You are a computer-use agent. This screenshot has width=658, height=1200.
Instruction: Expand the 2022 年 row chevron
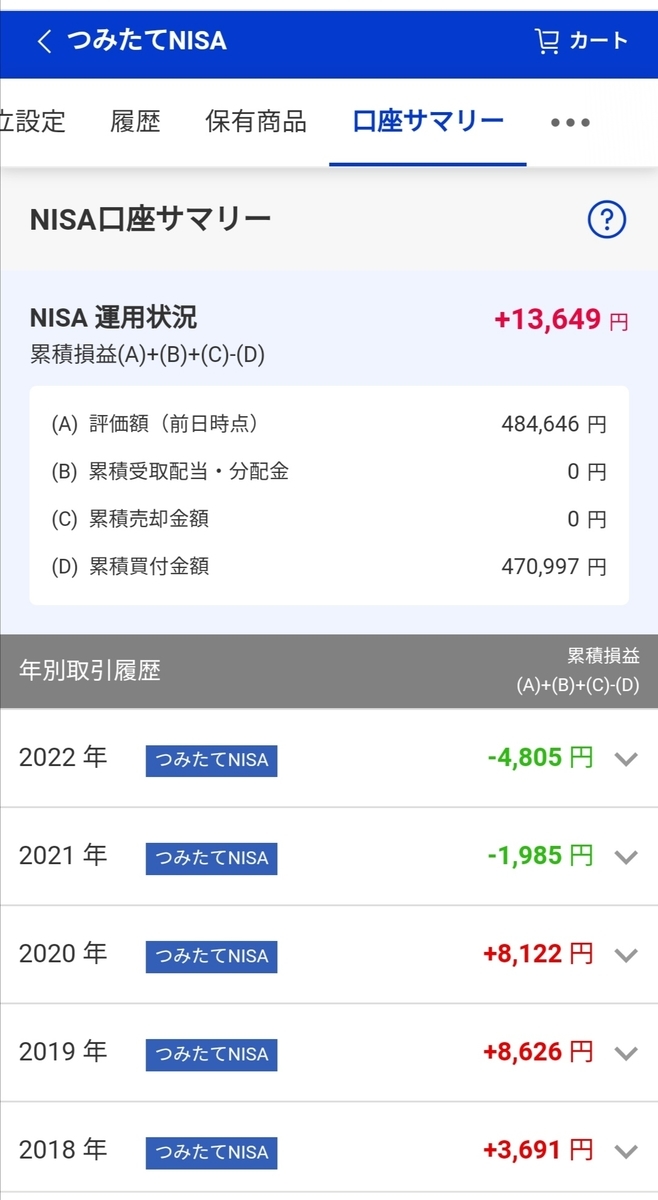coord(626,759)
